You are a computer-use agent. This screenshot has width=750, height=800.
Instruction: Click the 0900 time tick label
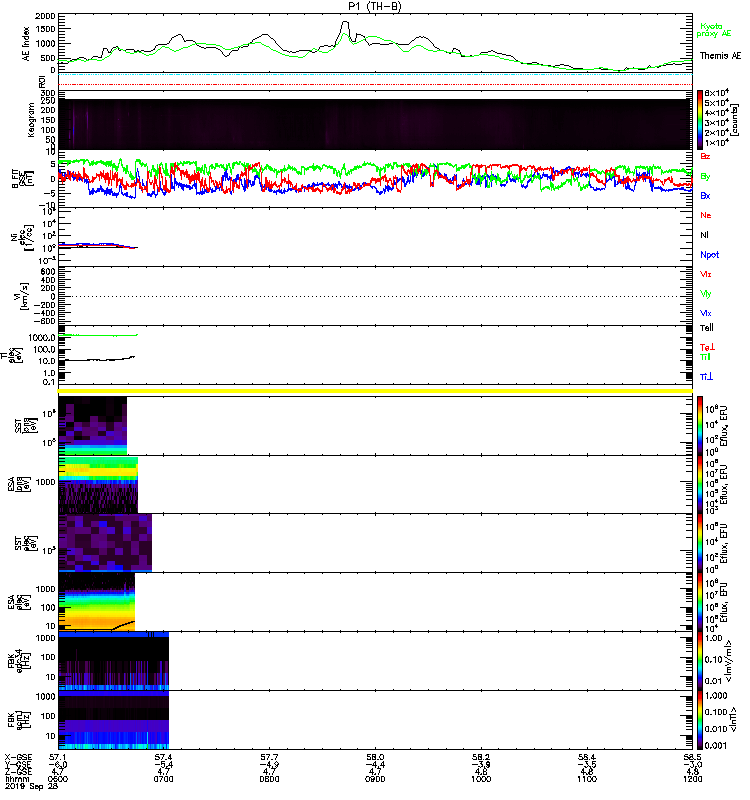[x=375, y=779]
